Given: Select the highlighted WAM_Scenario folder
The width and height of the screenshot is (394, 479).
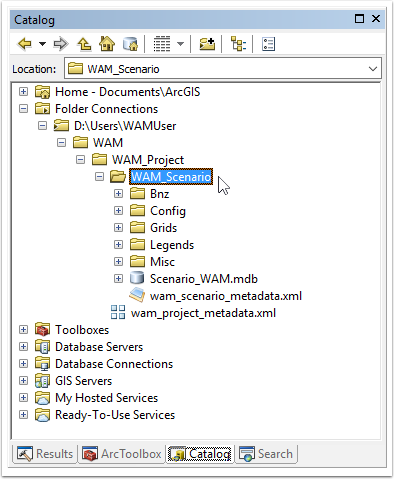Looking at the screenshot, I should click(x=171, y=177).
